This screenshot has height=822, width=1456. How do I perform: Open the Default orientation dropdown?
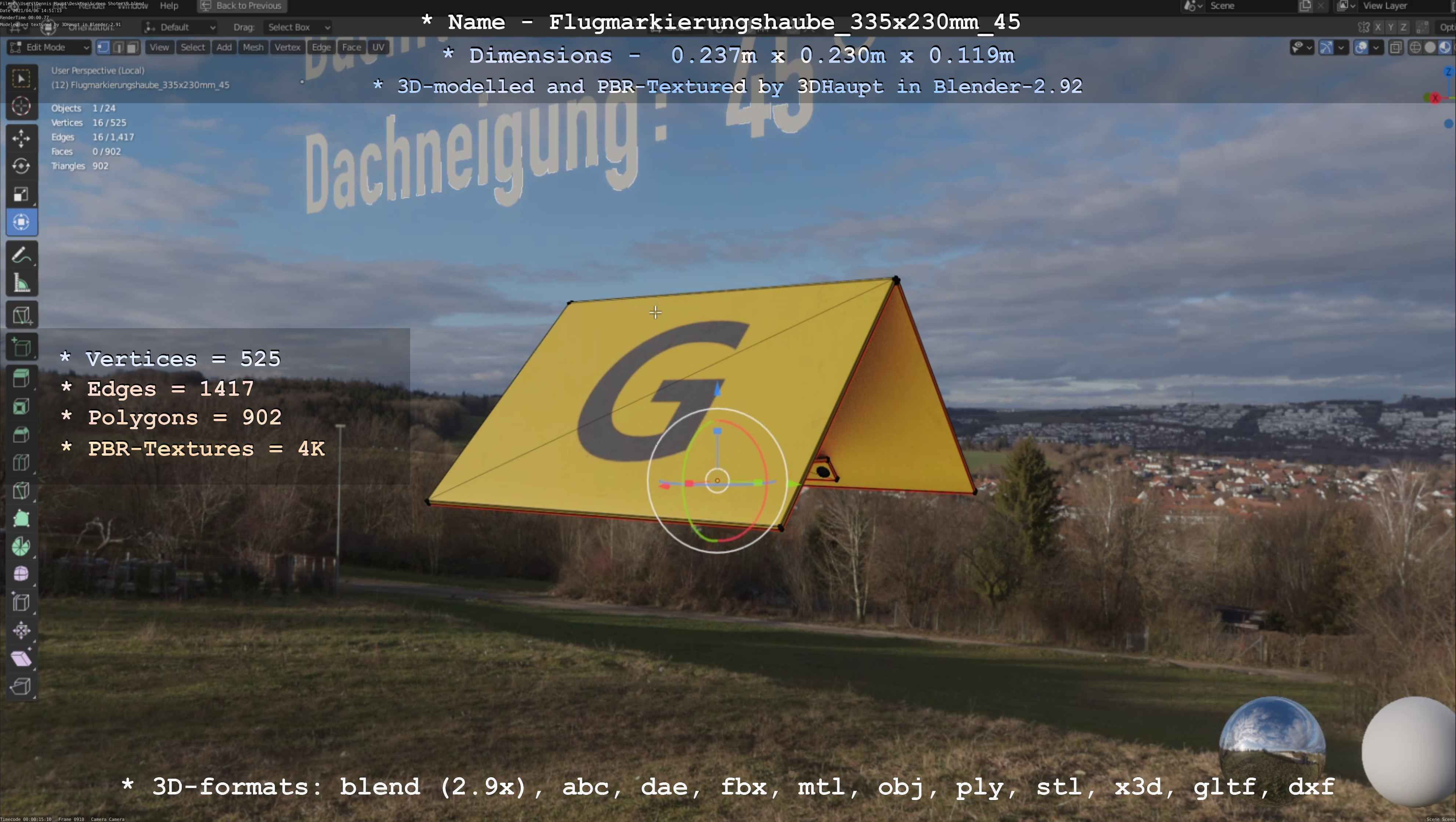(180, 27)
